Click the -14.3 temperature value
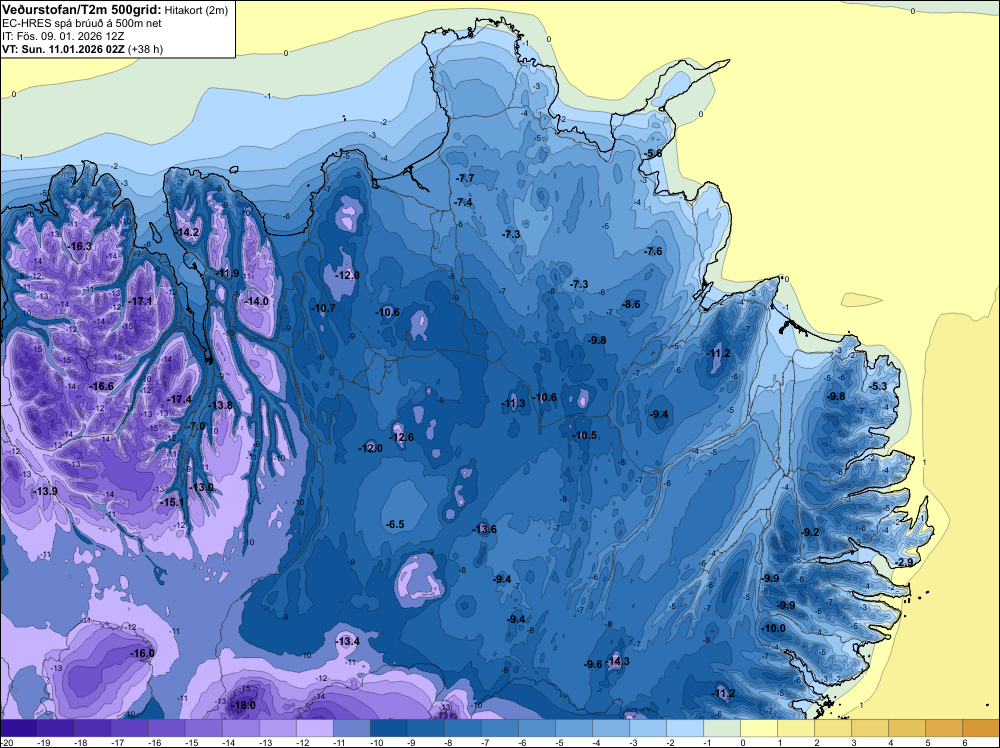 pos(617,662)
